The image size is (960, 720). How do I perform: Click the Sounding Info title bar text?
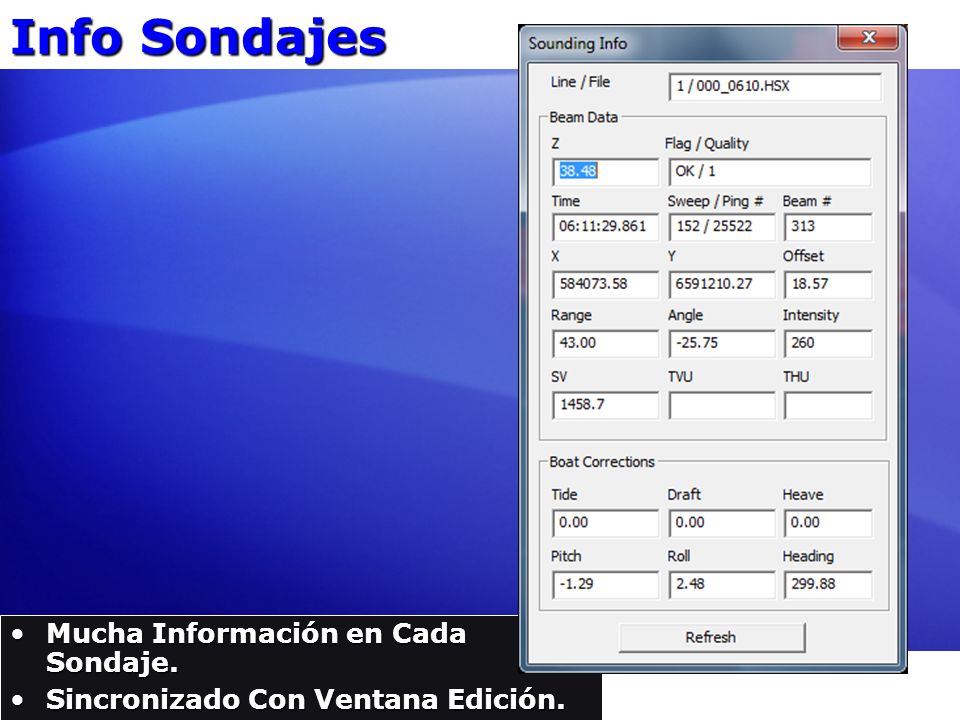tap(577, 43)
